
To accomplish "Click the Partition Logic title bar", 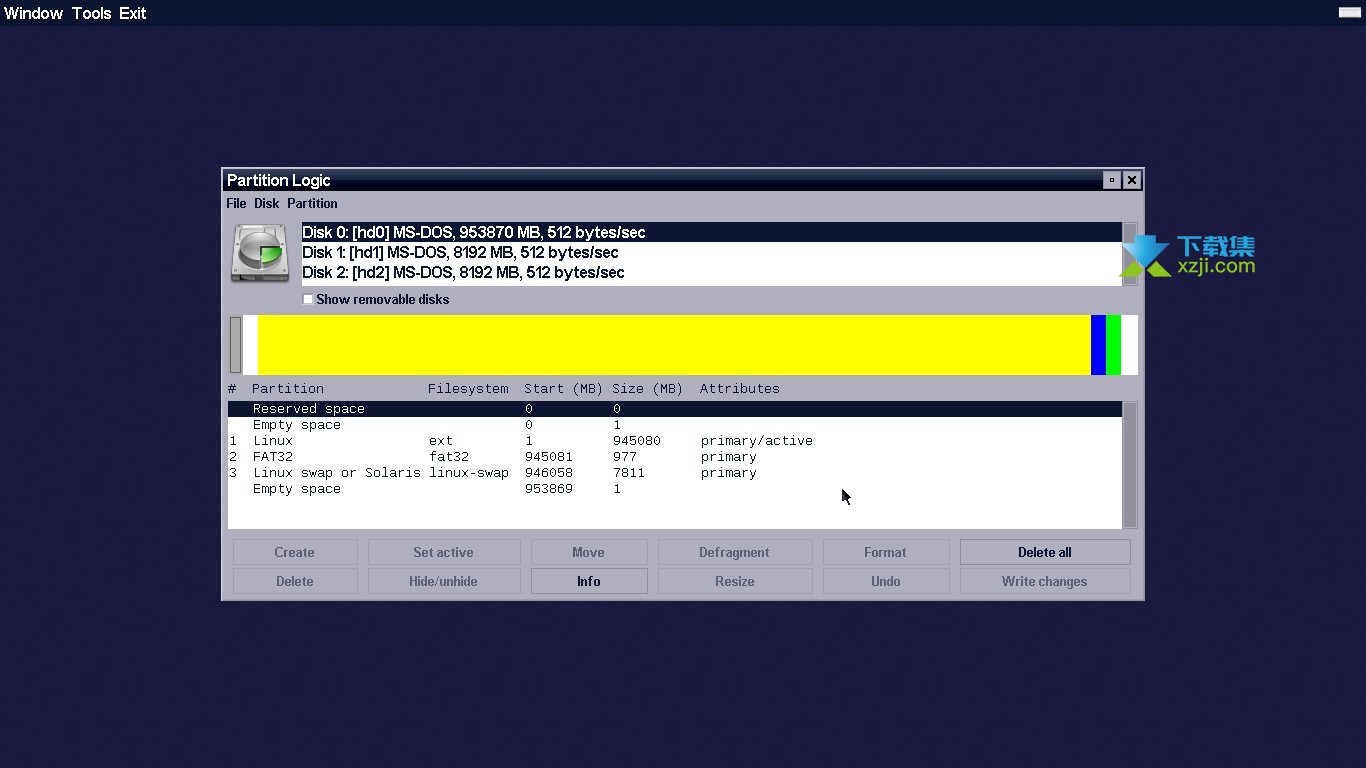I will [x=662, y=180].
